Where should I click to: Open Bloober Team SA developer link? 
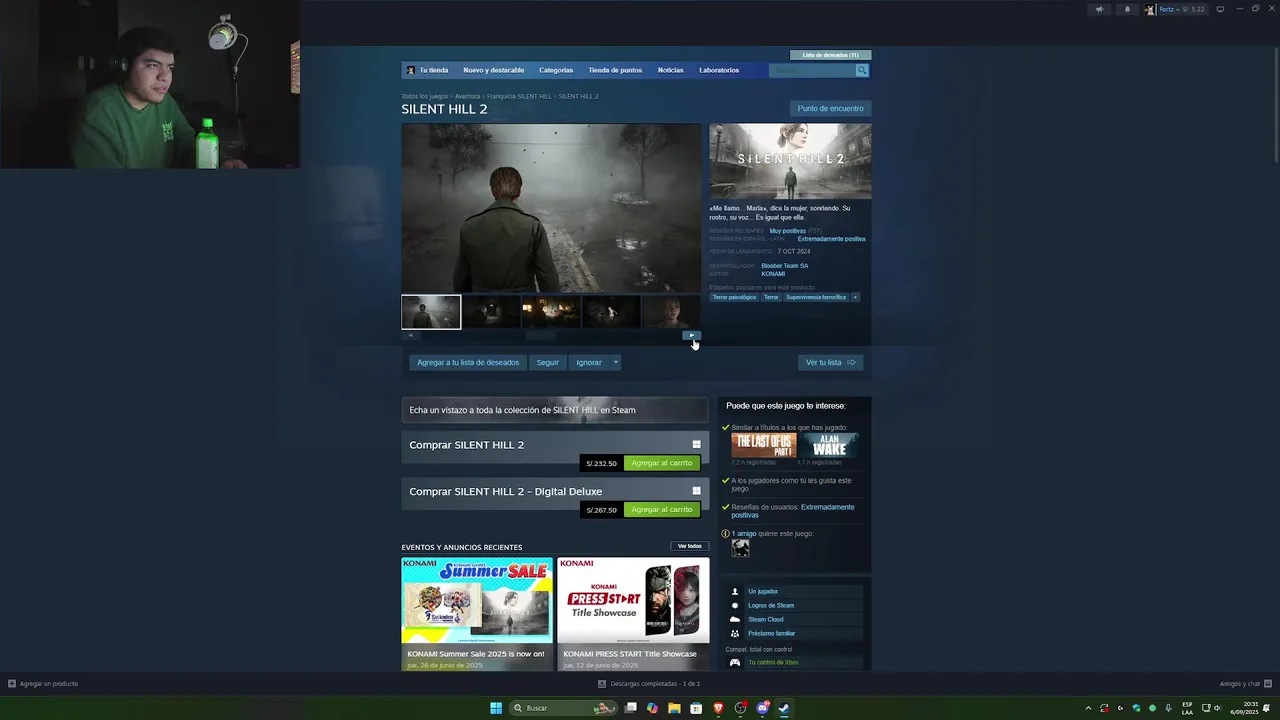[x=785, y=266]
